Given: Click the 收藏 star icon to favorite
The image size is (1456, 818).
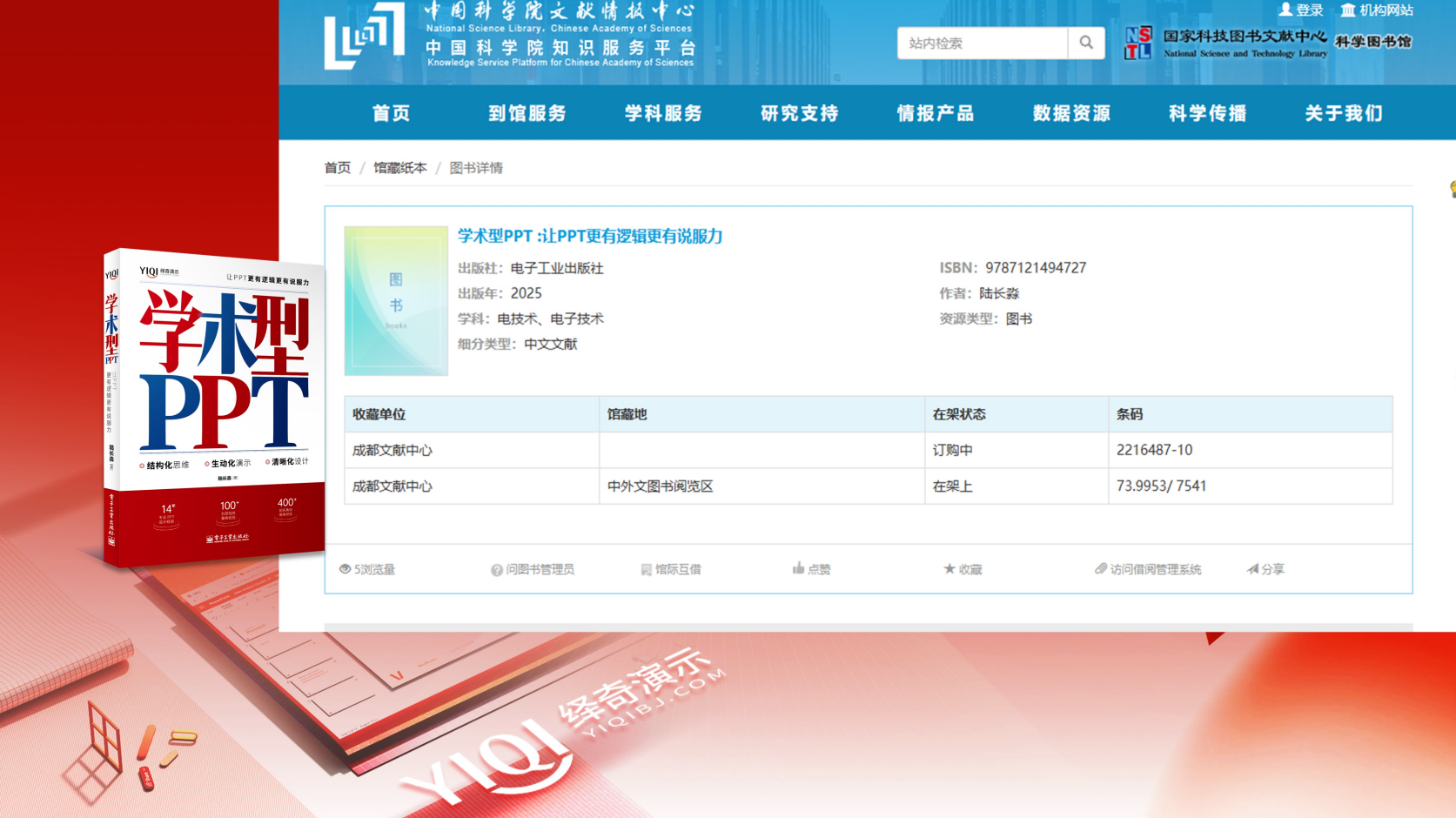Looking at the screenshot, I should (948, 568).
